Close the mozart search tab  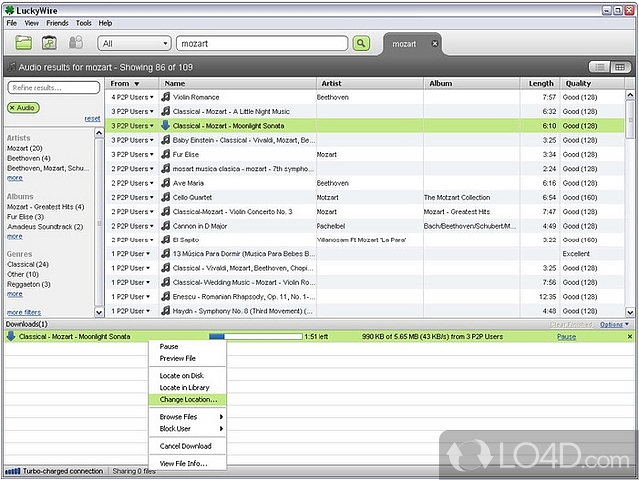[x=435, y=44]
